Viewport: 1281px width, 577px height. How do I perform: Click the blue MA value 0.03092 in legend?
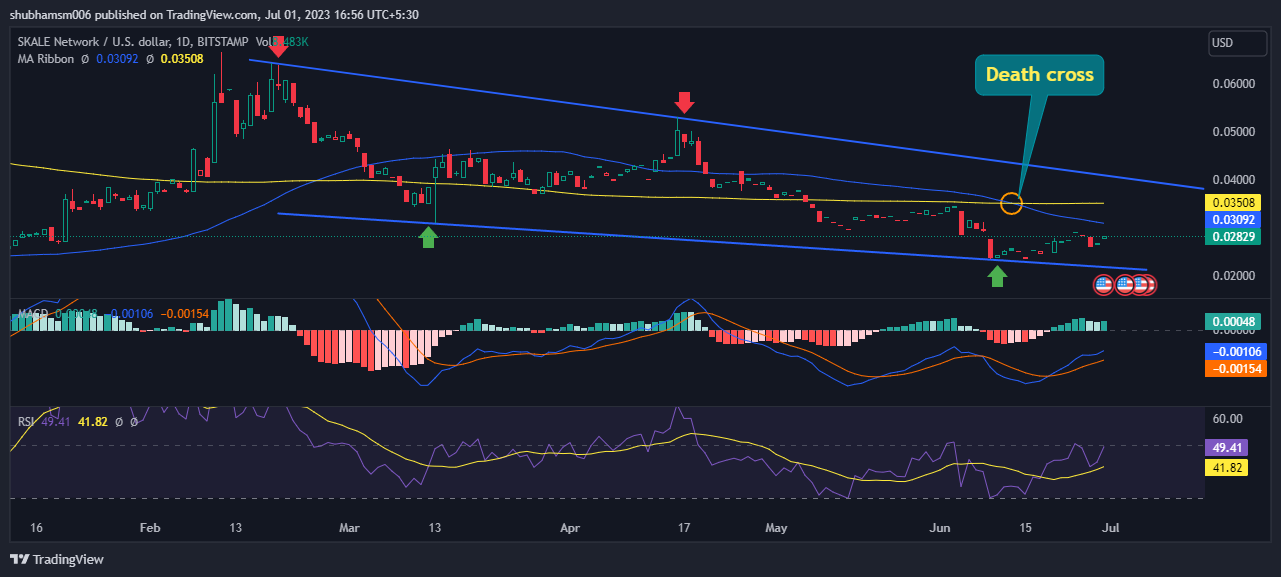coord(118,59)
